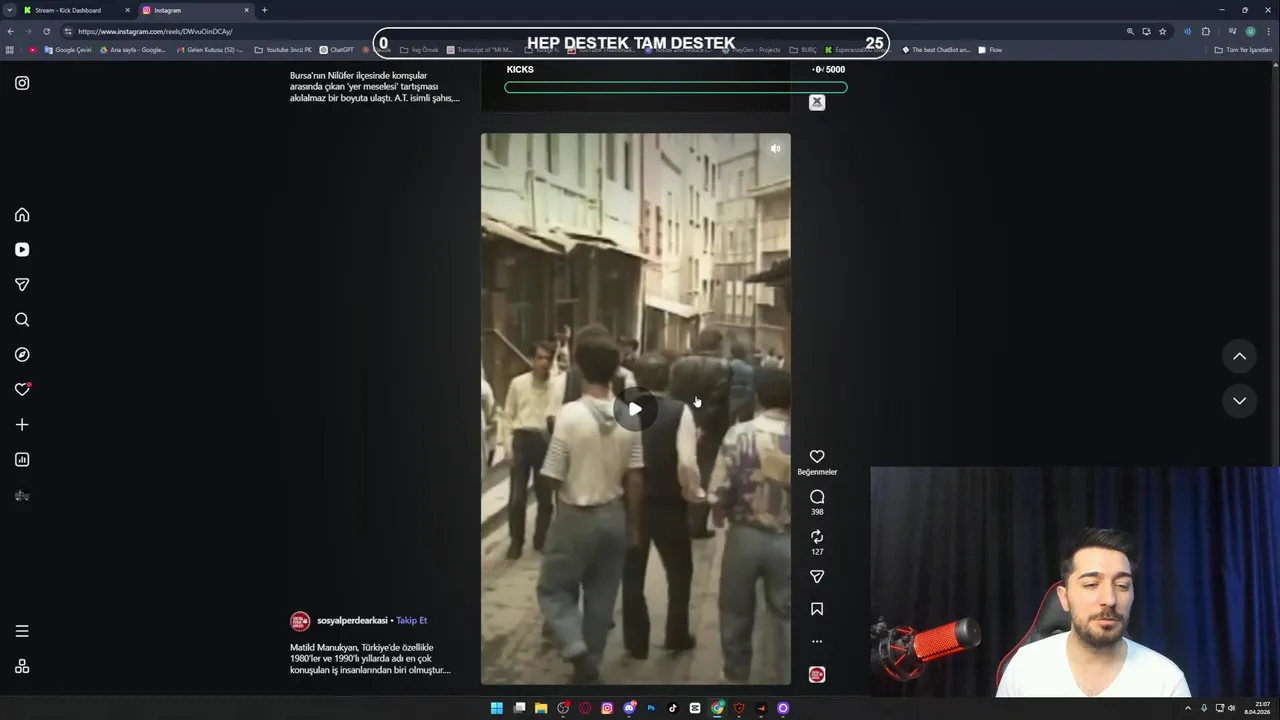1280x720 pixels.
Task: Open sosyalperdearkasi profile name
Action: tap(352, 621)
